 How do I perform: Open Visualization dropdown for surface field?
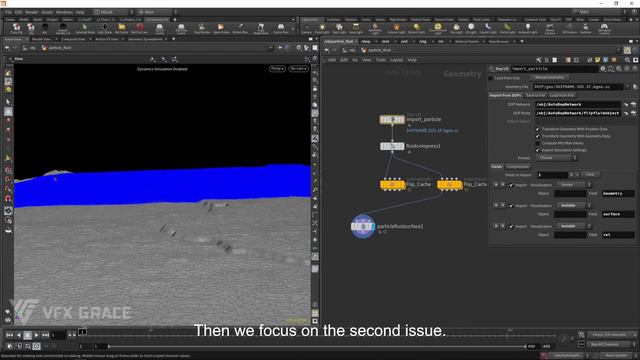[573, 205]
